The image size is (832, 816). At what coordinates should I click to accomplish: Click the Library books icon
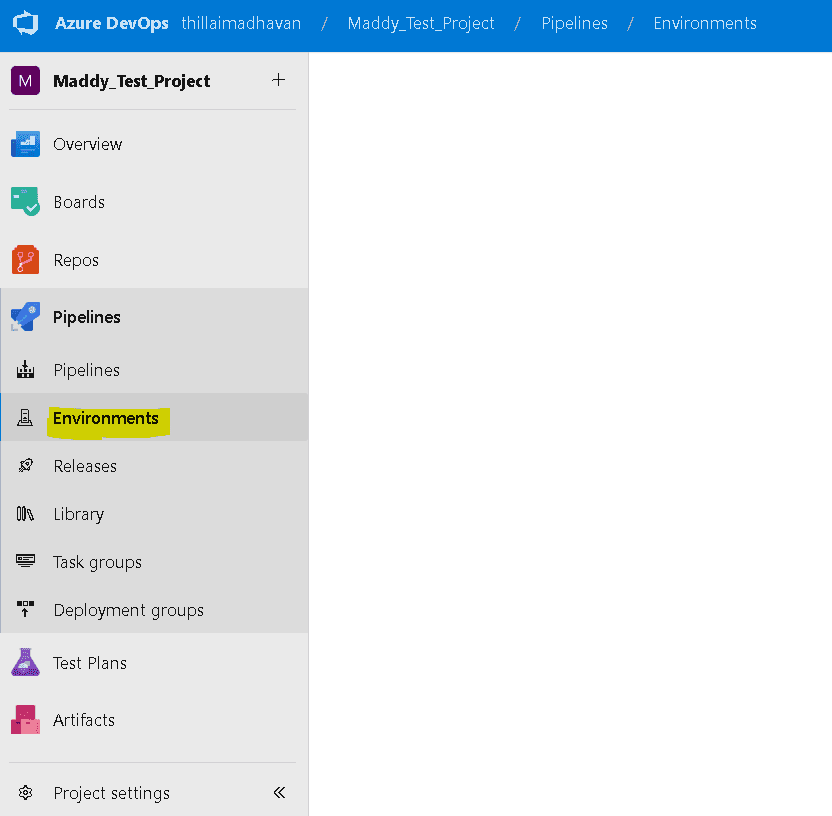click(25, 513)
